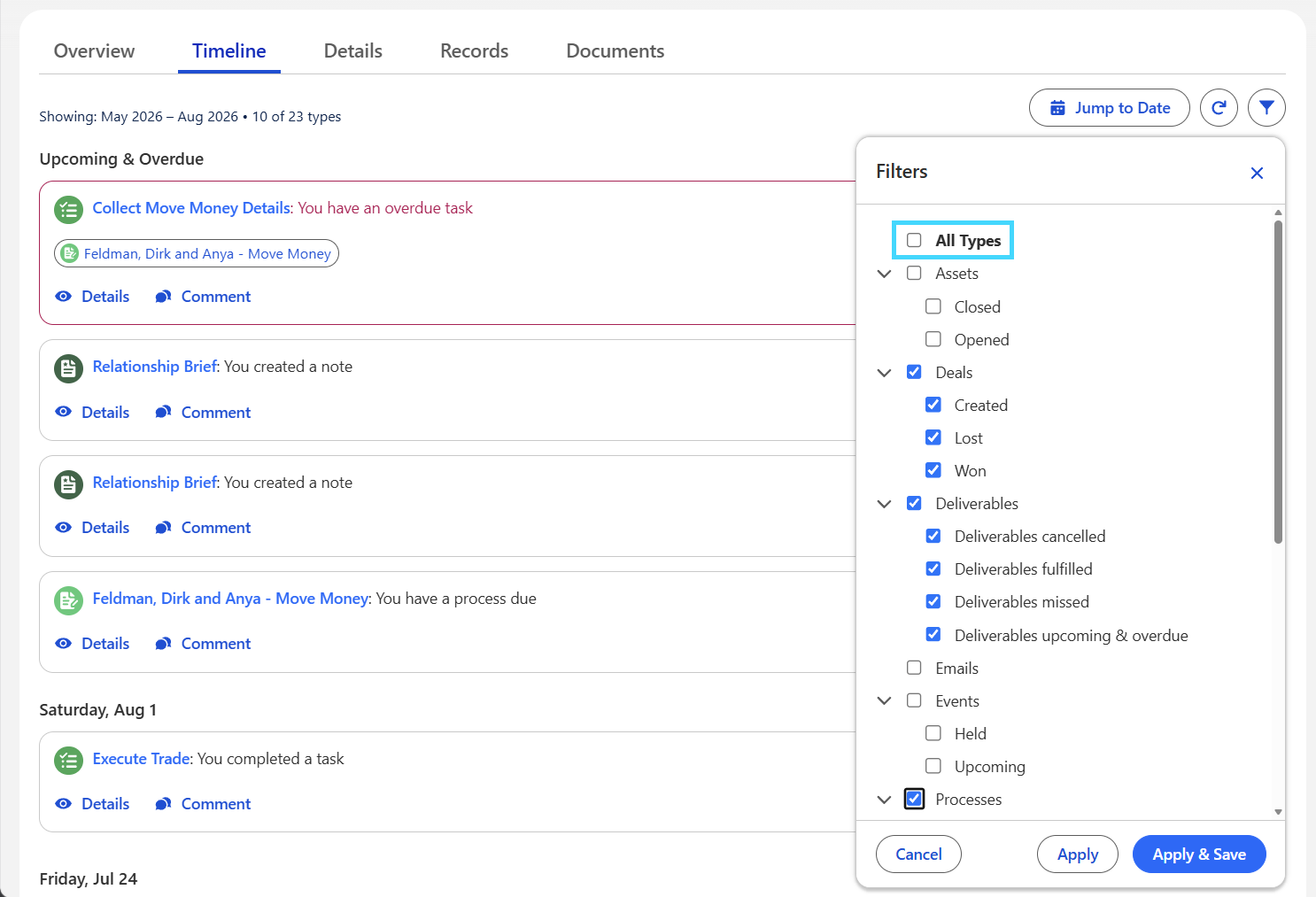
Task: Click the 'Upcoming & Overdue' heading
Action: tap(121, 159)
